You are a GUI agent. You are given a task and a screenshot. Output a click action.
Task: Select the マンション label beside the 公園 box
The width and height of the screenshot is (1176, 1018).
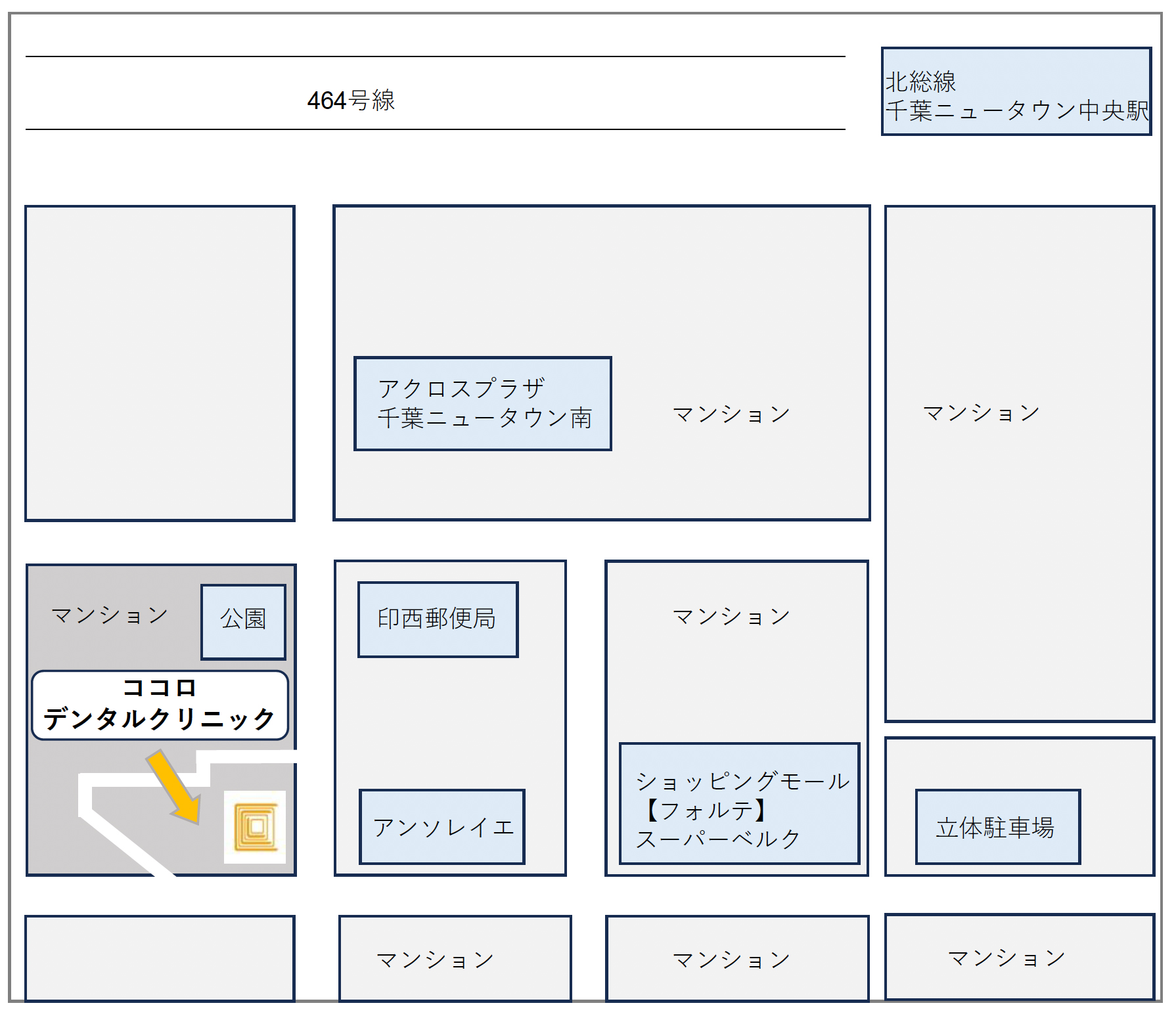pos(110,615)
